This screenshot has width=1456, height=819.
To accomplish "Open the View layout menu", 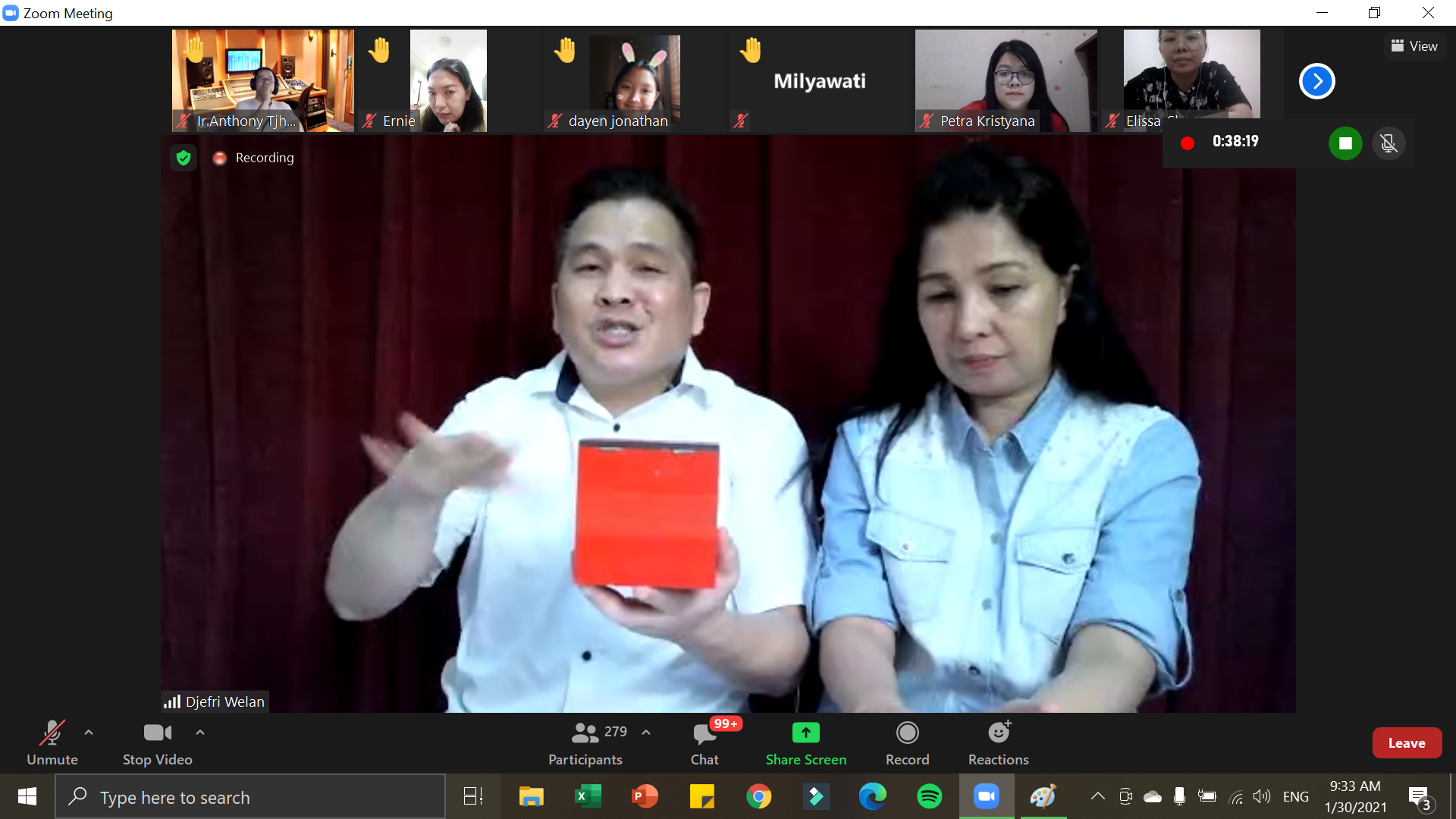I will [1414, 46].
